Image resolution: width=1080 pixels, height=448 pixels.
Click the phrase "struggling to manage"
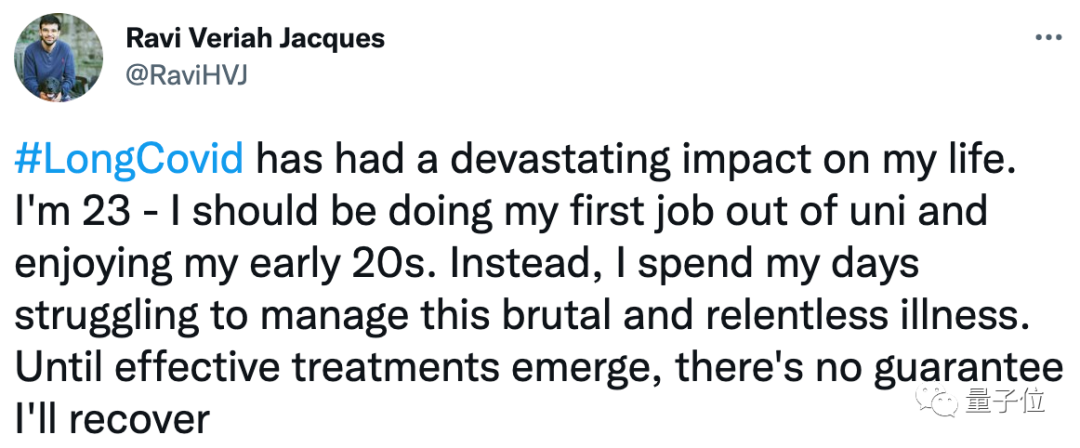[x=202, y=315]
